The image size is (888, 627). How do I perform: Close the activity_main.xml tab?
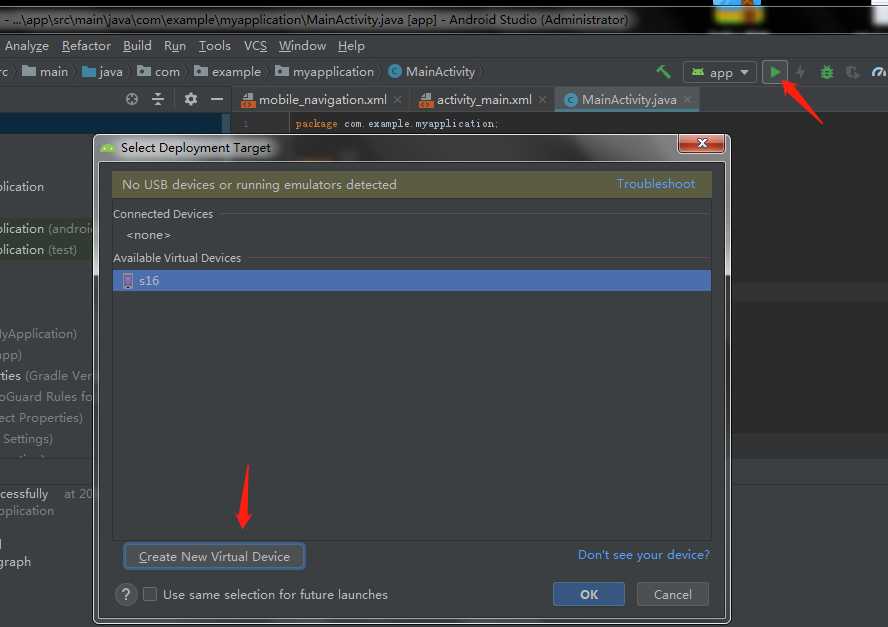pos(543,100)
